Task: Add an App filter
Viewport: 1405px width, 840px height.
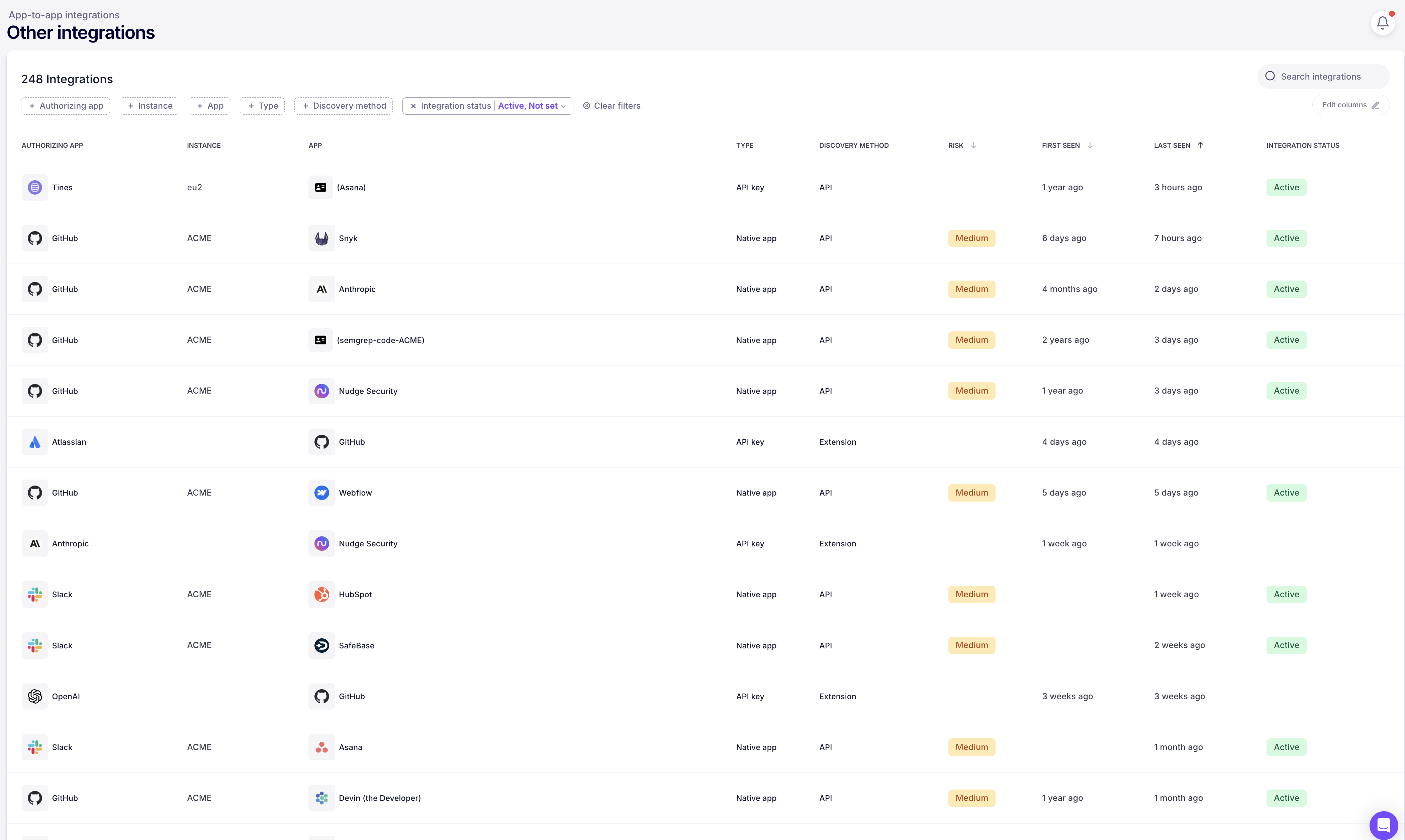Action: click(209, 106)
